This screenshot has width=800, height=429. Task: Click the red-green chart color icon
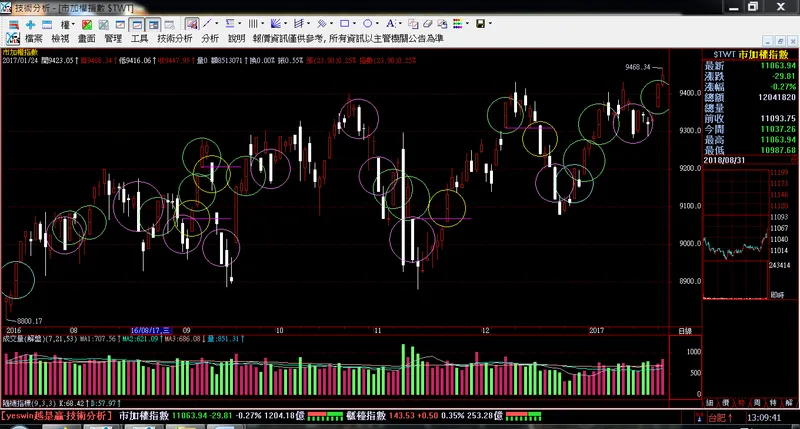click(x=87, y=24)
